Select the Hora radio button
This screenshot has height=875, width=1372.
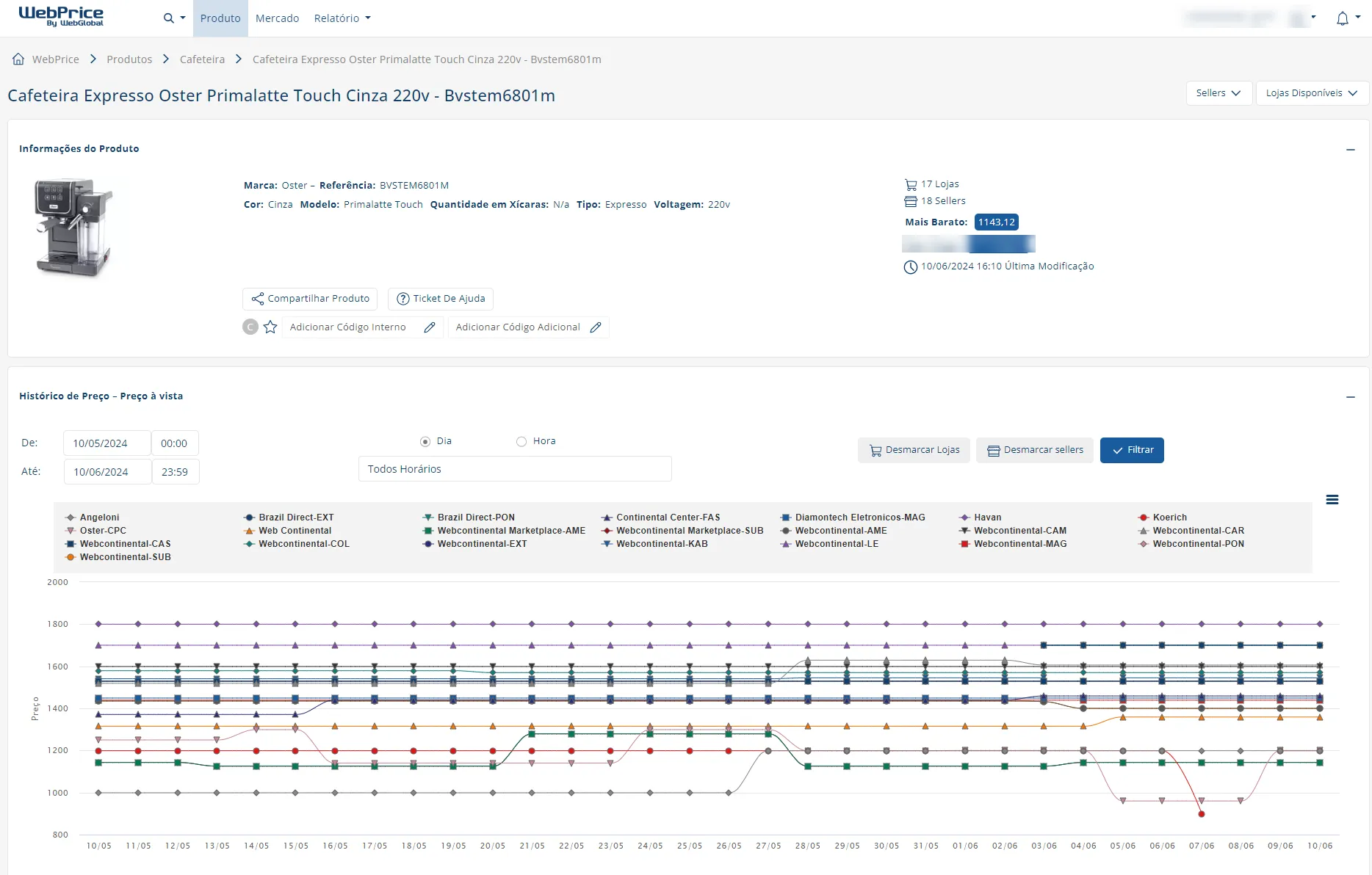521,441
